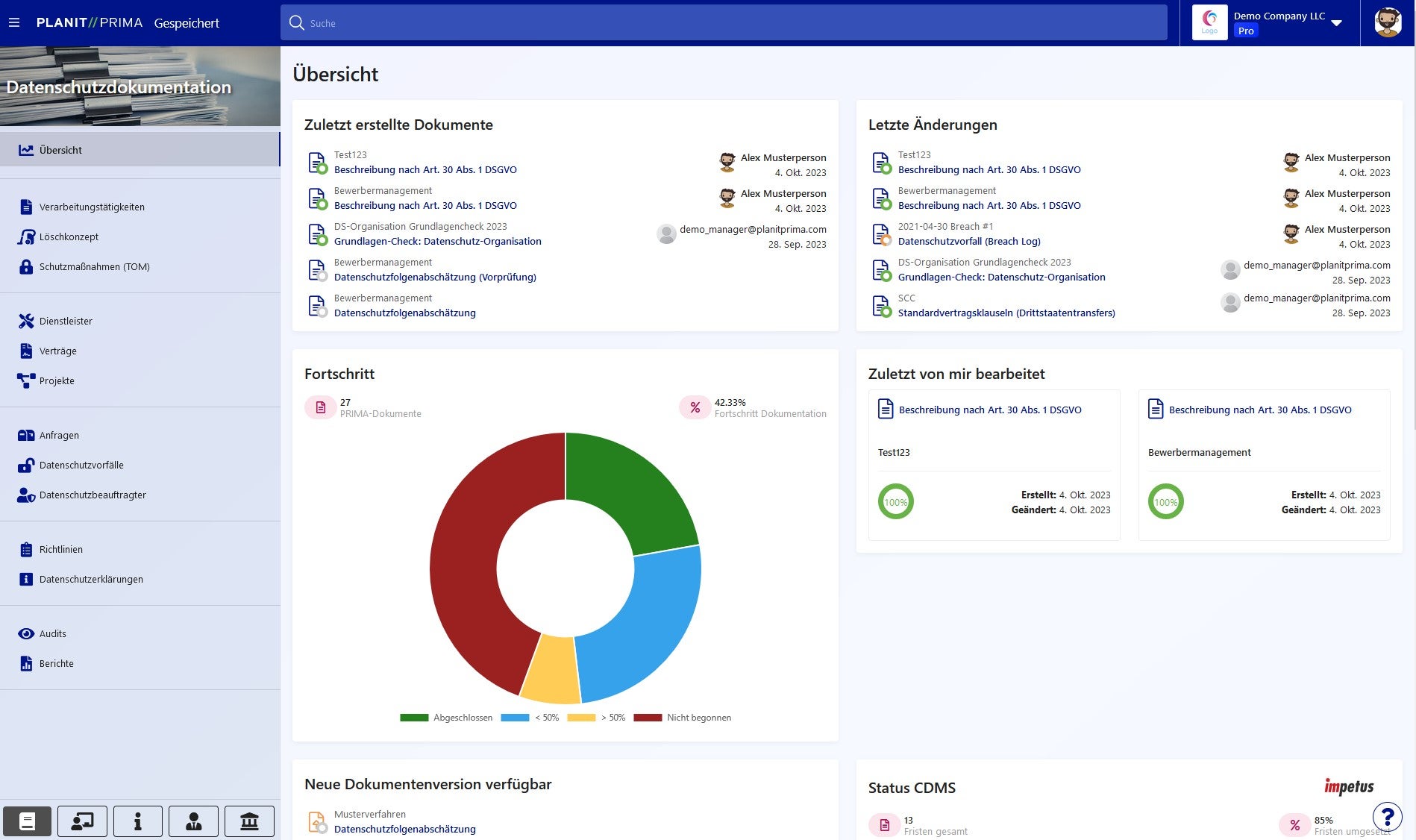Open Datenschutzvorfall (Breach Log) document link
This screenshot has height=840, width=1416.
[968, 242]
